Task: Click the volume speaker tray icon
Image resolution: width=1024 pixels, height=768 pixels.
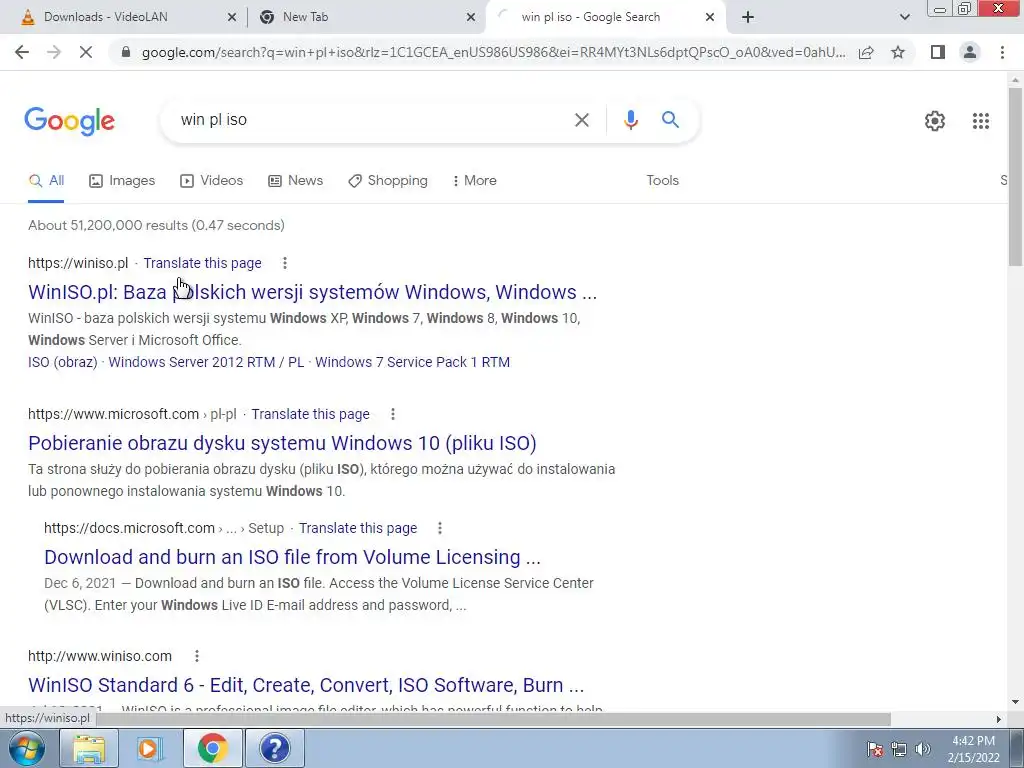Action: (x=923, y=749)
